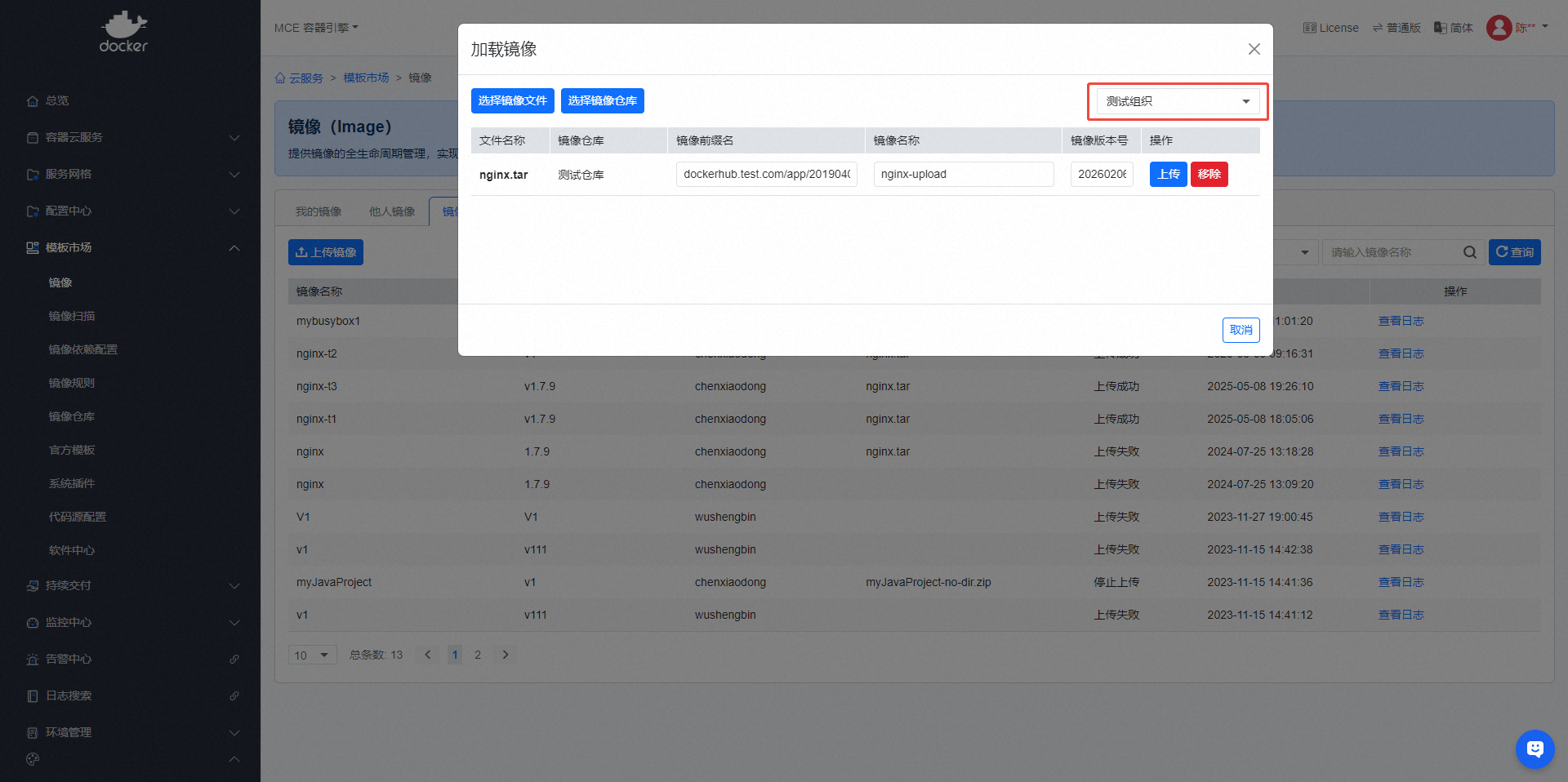Screen dimensions: 1568x782
Task: Open License from the top bar
Action: [x=1330, y=28]
